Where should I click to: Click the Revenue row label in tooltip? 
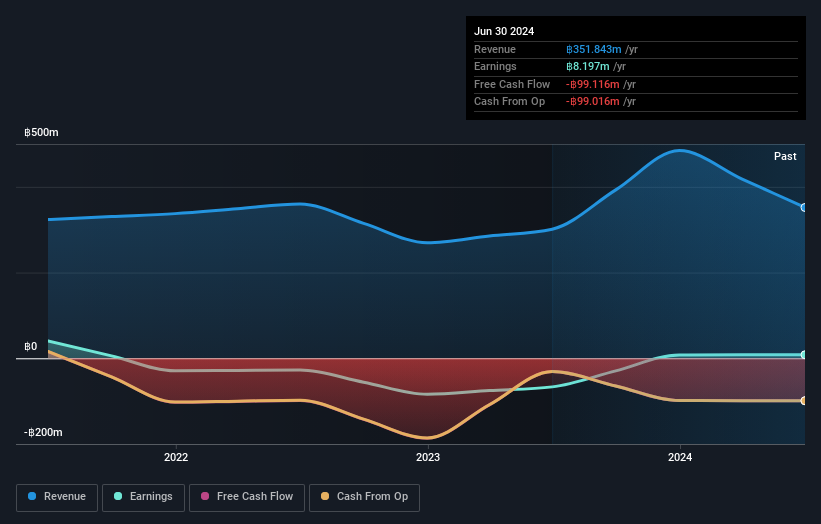point(495,49)
